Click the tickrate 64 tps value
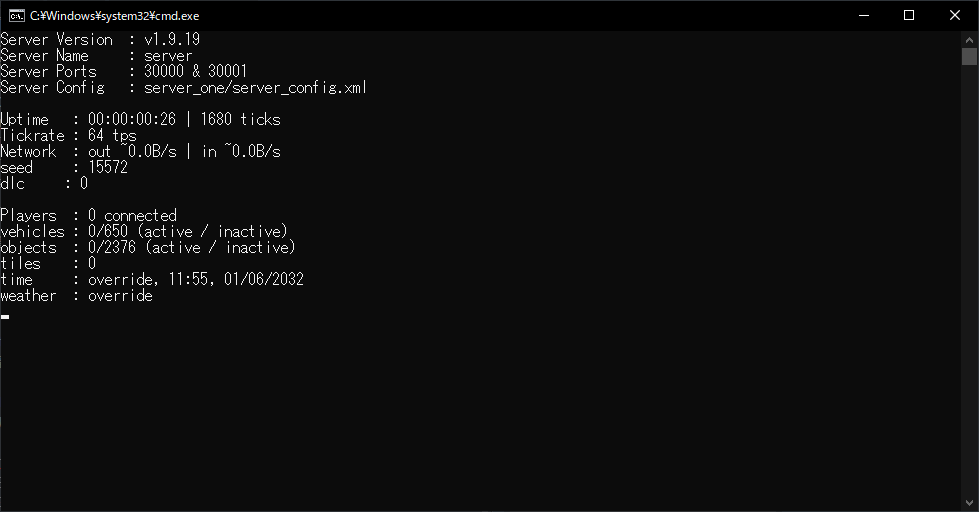Viewport: 979px width, 512px height. point(112,136)
